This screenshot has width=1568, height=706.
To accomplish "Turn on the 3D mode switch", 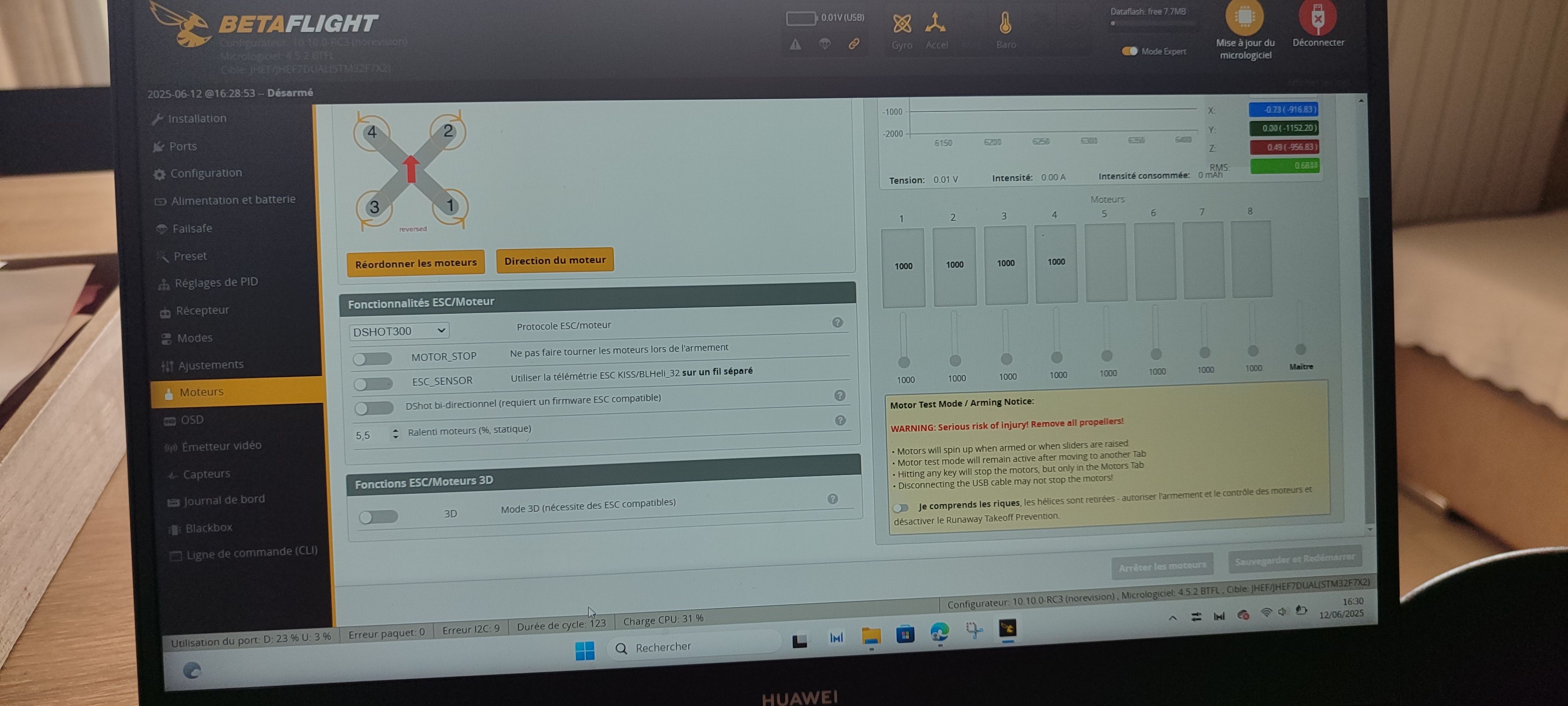I will 378,517.
